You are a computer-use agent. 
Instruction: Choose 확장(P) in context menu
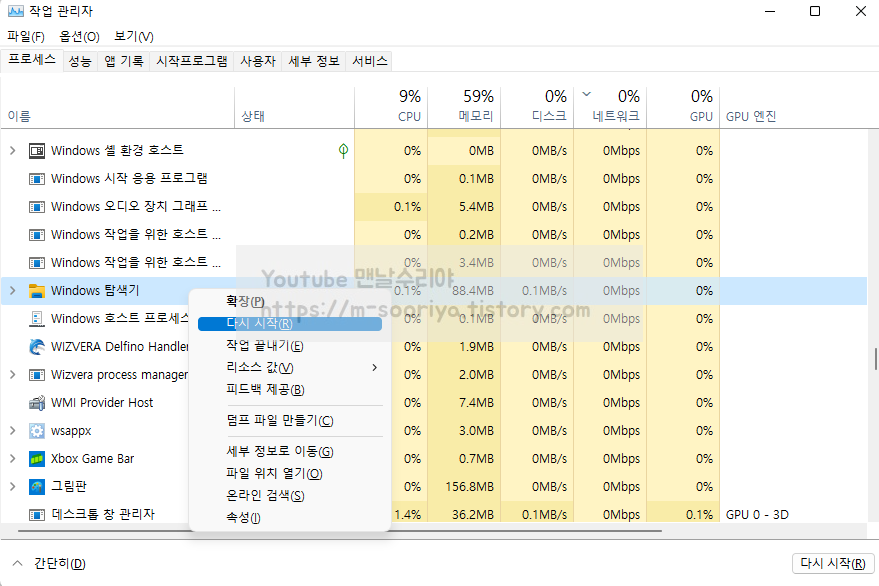coord(290,302)
